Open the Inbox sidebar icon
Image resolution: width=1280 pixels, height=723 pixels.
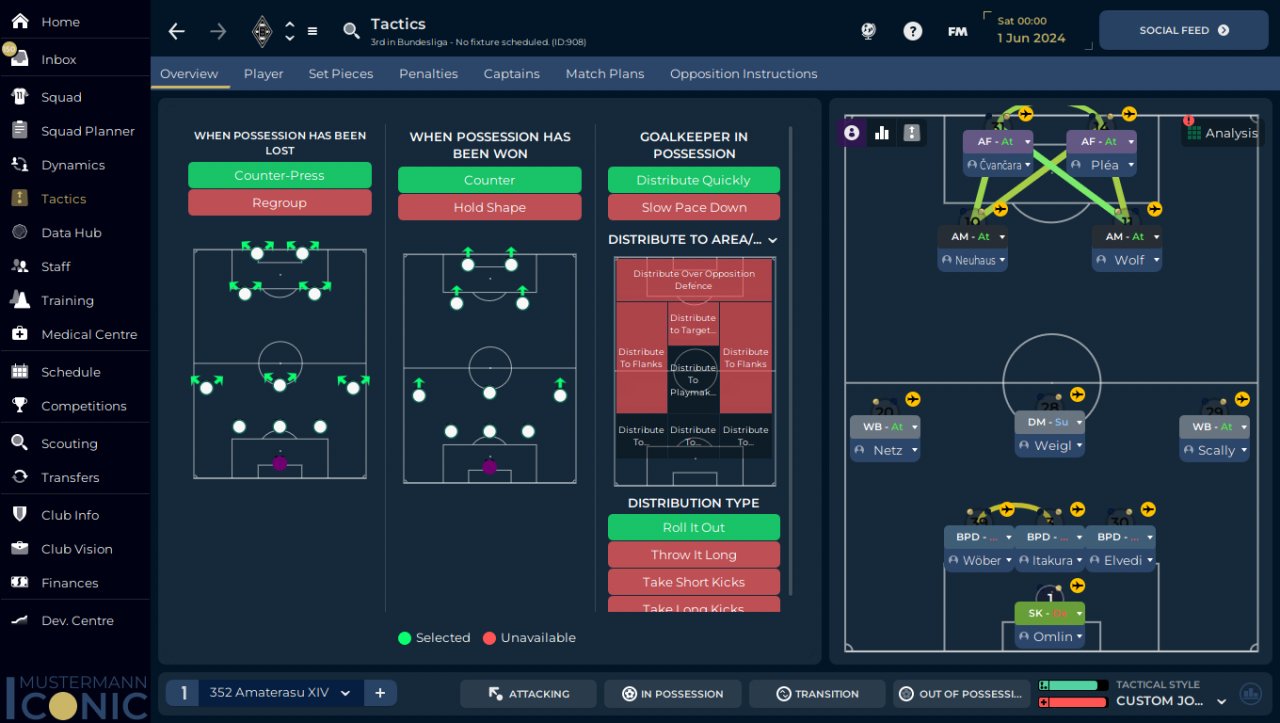pos(19,58)
